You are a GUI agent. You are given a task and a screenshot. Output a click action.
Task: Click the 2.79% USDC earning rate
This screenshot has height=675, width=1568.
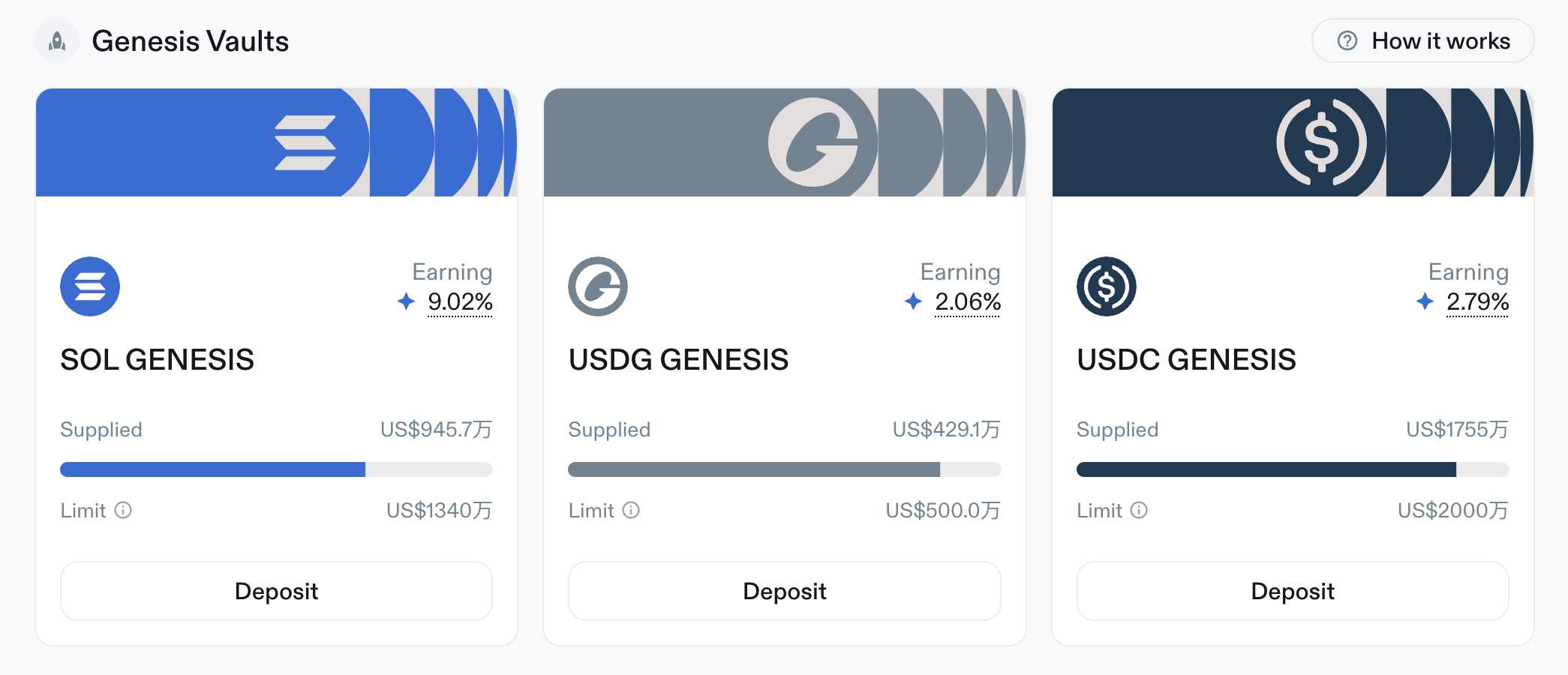[1477, 301]
